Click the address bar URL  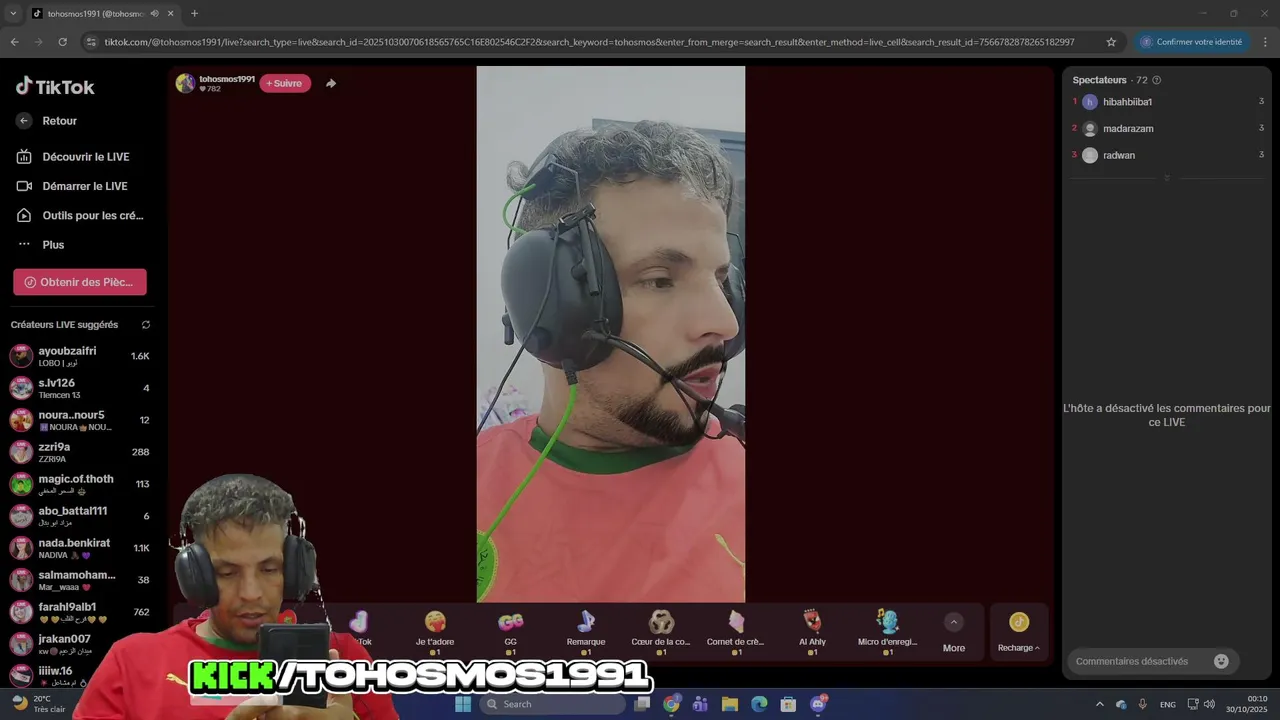coord(589,42)
